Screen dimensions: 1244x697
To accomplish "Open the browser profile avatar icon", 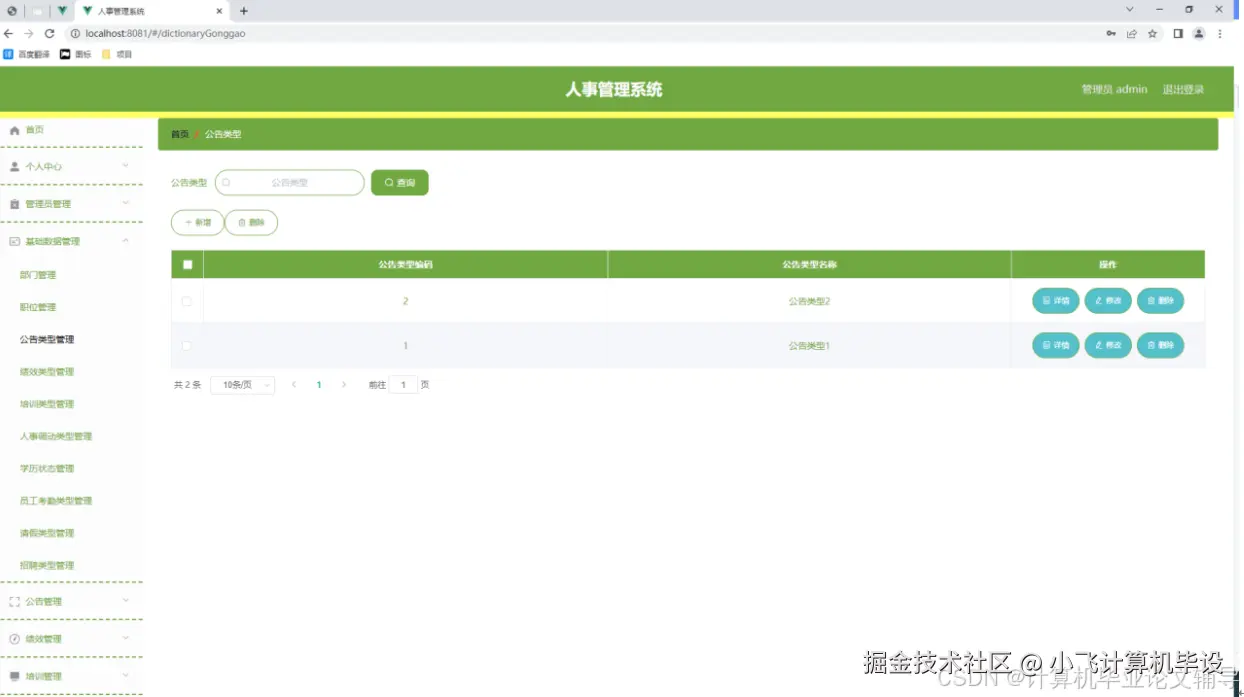I will coord(1199,33).
